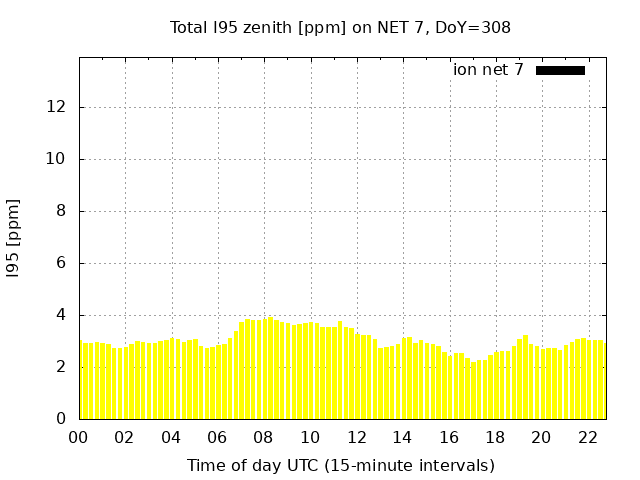The image size is (640, 480).
Task: Click the 2 tick label on the y-axis
Action: pyautogui.click(x=62, y=367)
